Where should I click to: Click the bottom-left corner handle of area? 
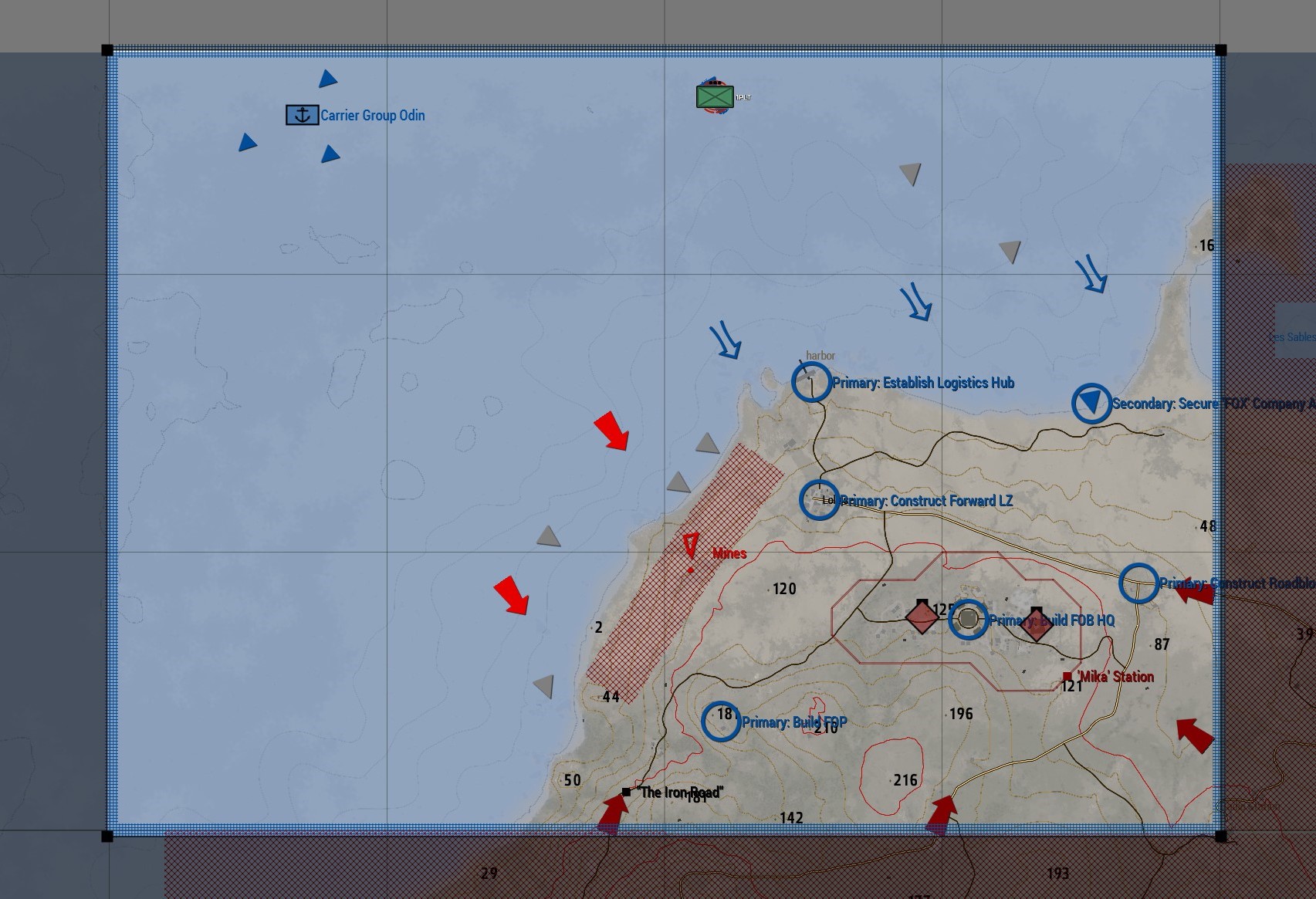pyautogui.click(x=107, y=836)
